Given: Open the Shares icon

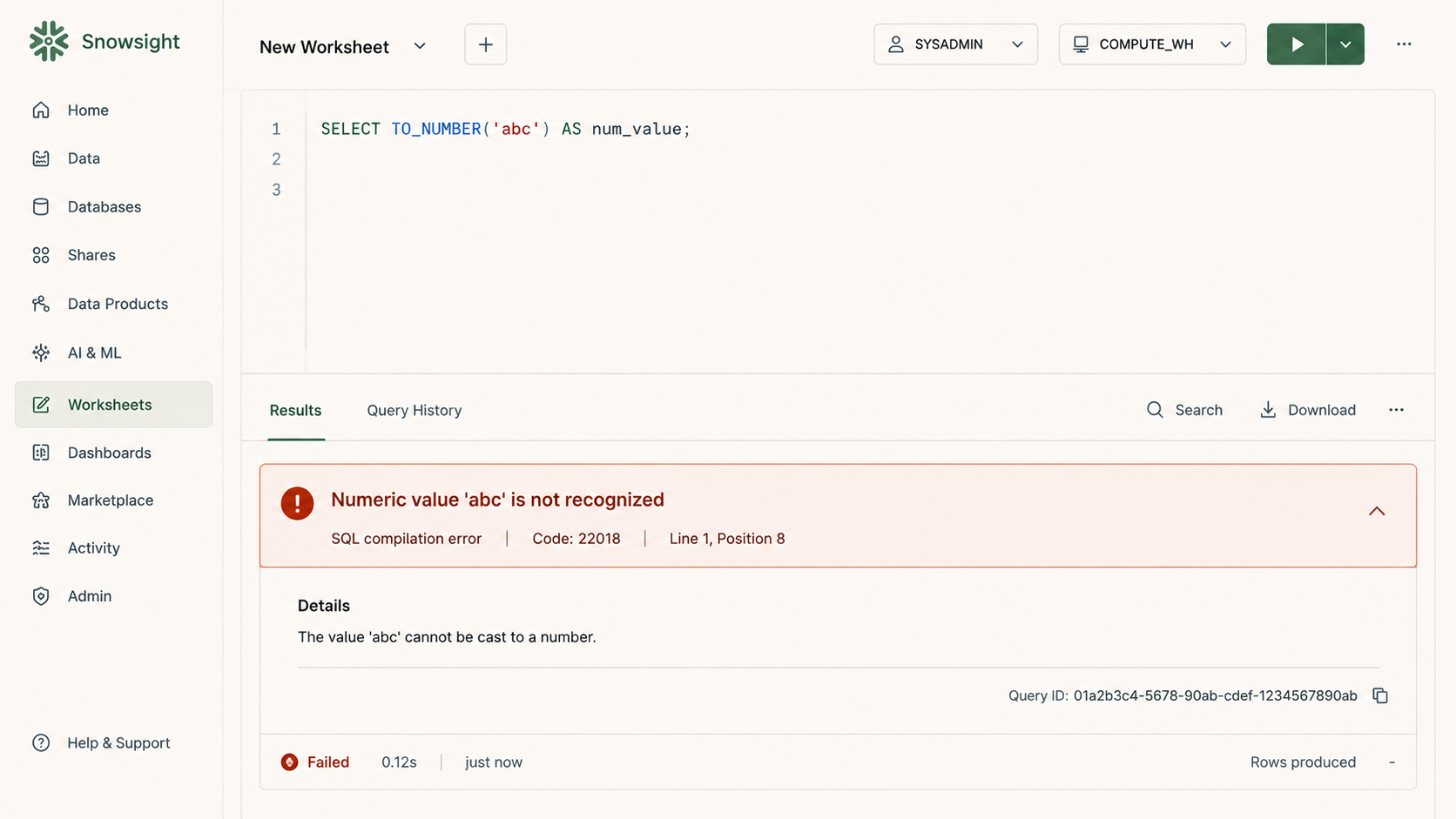Looking at the screenshot, I should (x=41, y=255).
